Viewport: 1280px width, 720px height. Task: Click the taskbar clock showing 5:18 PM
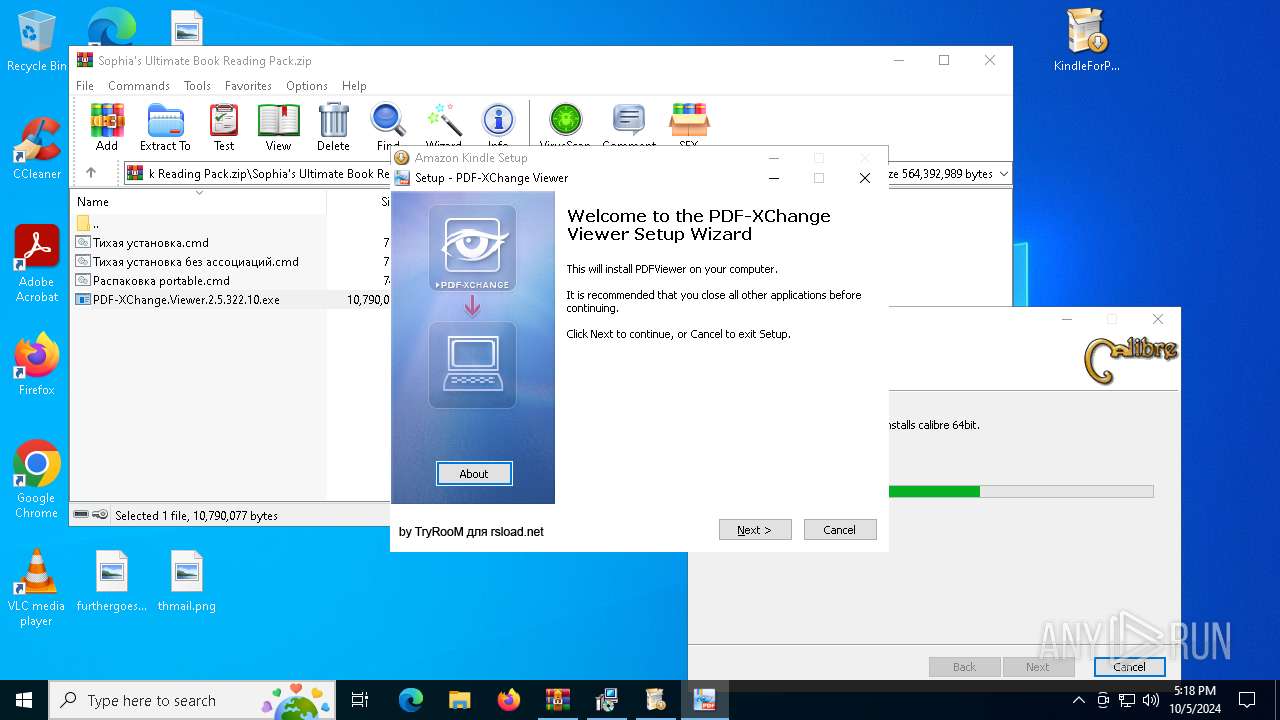point(1195,700)
